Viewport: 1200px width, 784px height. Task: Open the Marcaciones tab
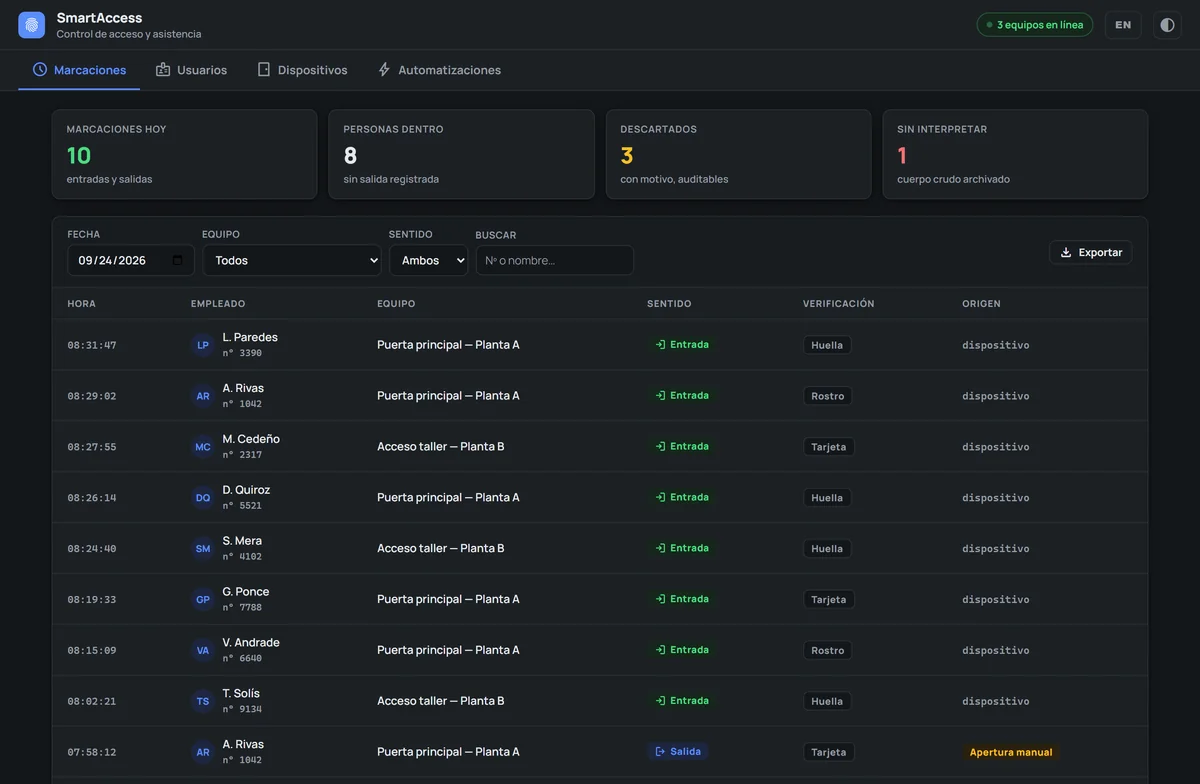pyautogui.click(x=79, y=70)
